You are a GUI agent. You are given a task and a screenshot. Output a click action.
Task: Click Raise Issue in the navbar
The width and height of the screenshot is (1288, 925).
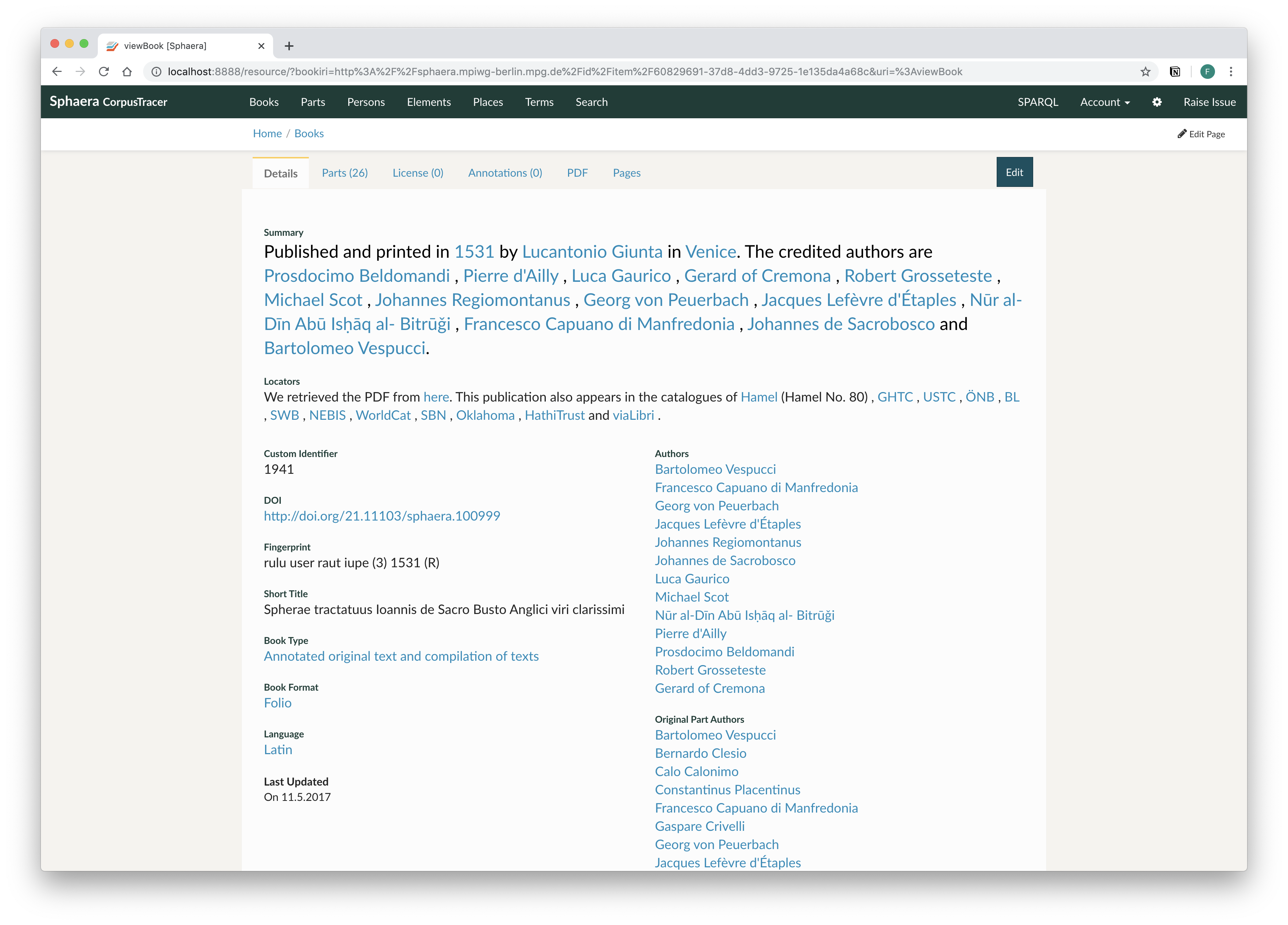1210,102
